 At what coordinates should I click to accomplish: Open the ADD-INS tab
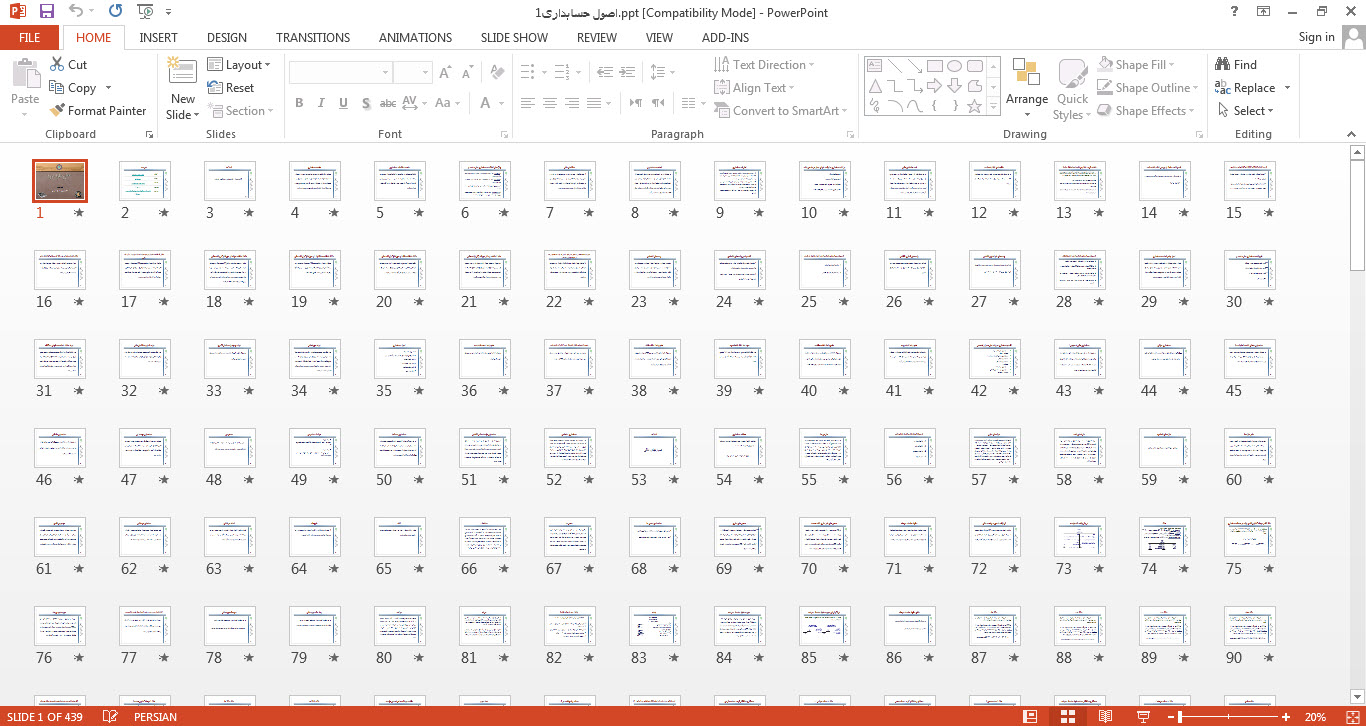(725, 37)
